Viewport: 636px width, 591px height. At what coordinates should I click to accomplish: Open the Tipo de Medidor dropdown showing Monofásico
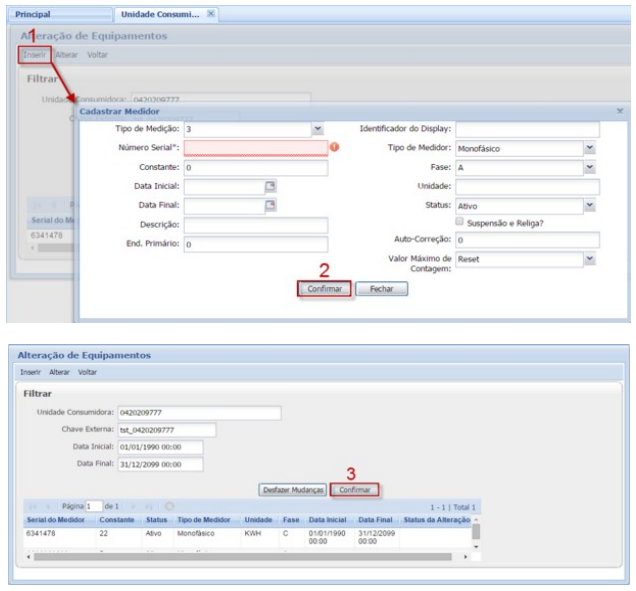(x=590, y=148)
